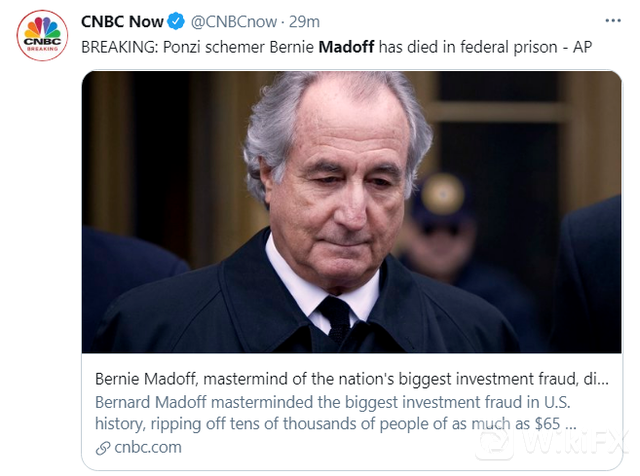Open the CNBC Now display name
640x476 pixels.
(x=122, y=21)
